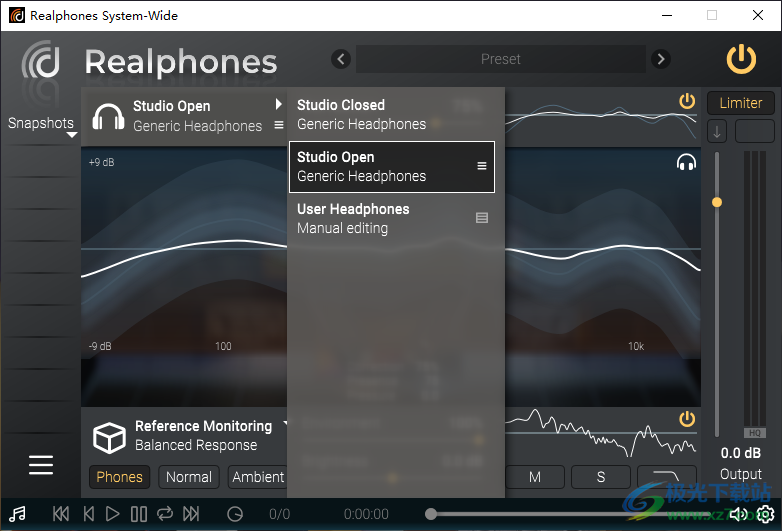Select the Phones mode button
Image resolution: width=782 pixels, height=531 pixels.
point(119,477)
